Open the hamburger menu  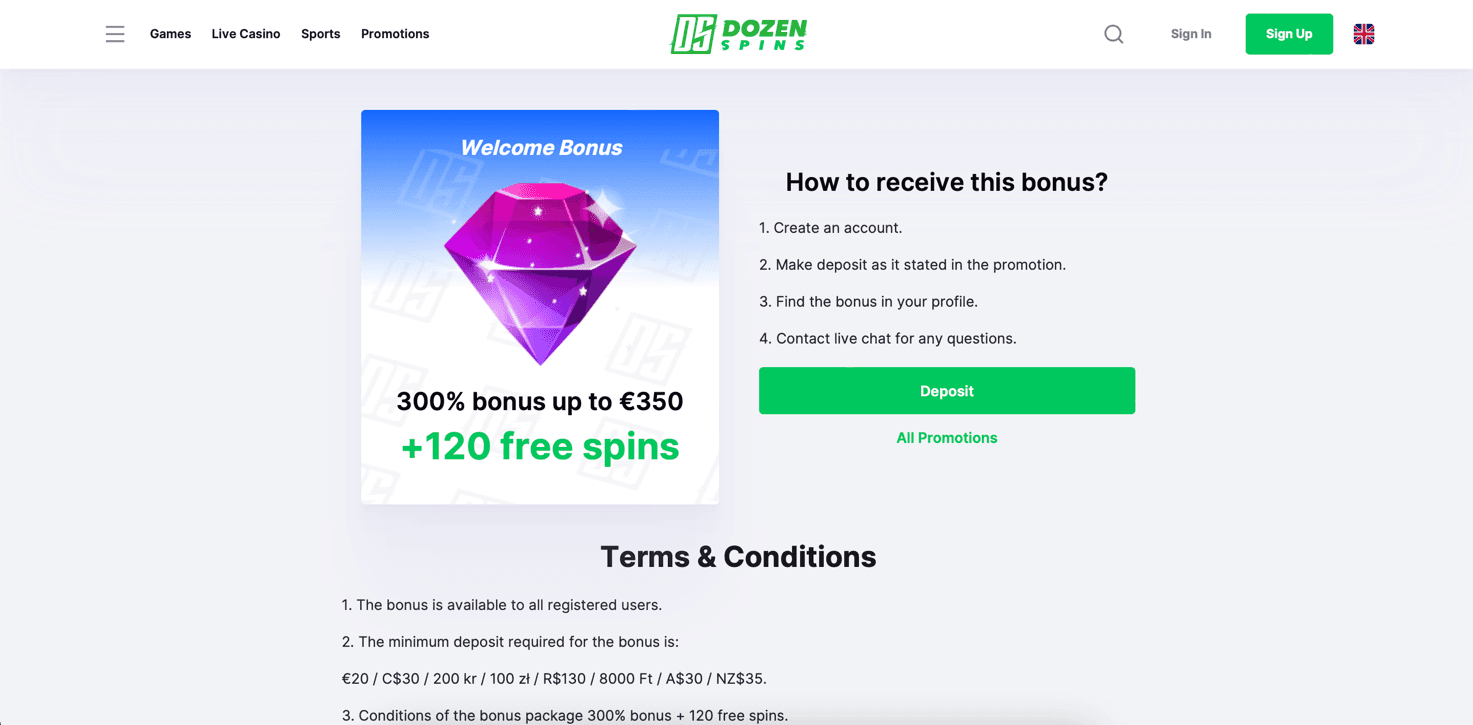[115, 34]
